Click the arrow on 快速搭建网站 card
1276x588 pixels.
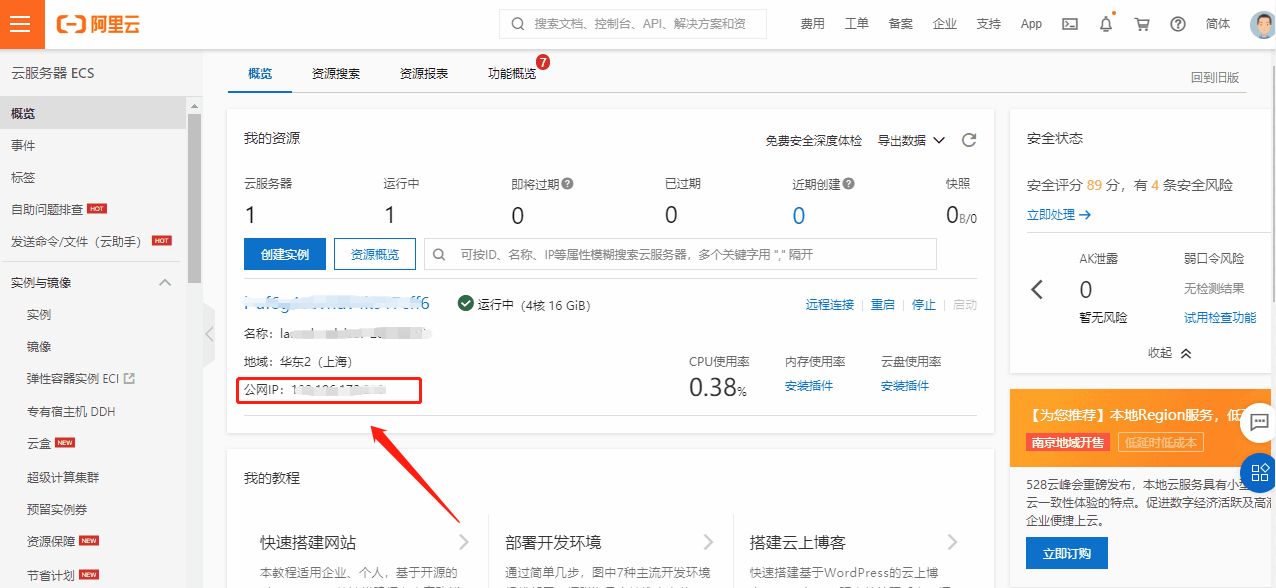pyautogui.click(x=464, y=542)
